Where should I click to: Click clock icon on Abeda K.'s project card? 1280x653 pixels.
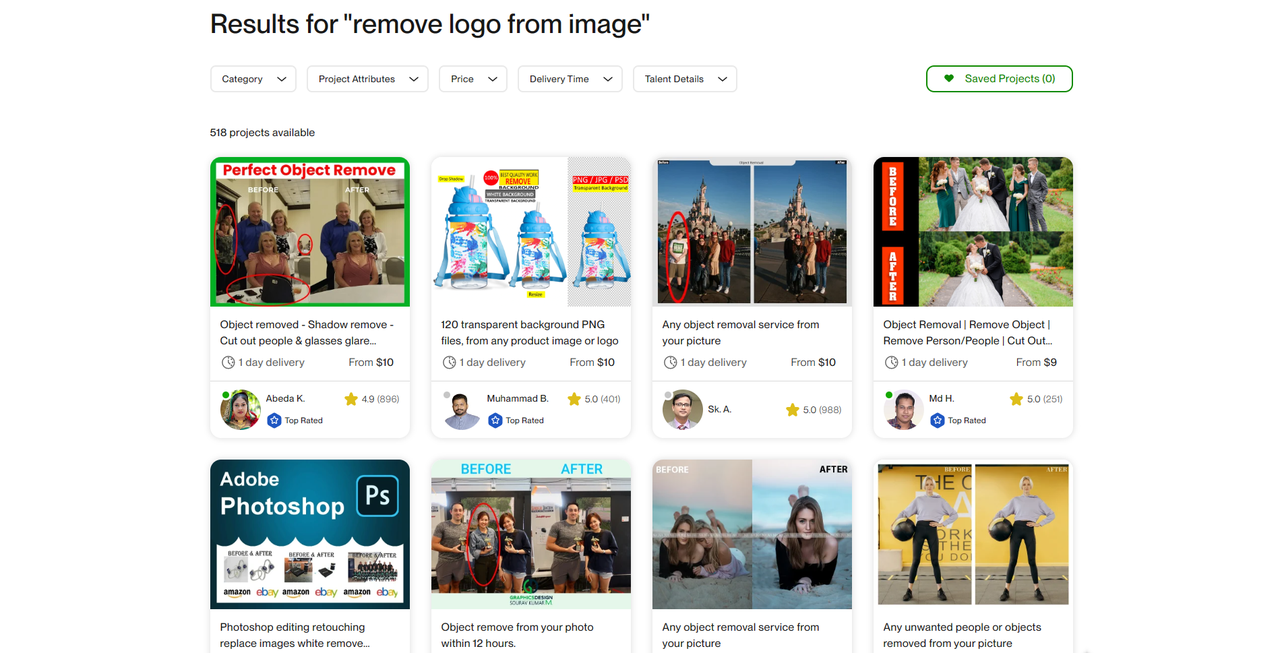pyautogui.click(x=228, y=362)
